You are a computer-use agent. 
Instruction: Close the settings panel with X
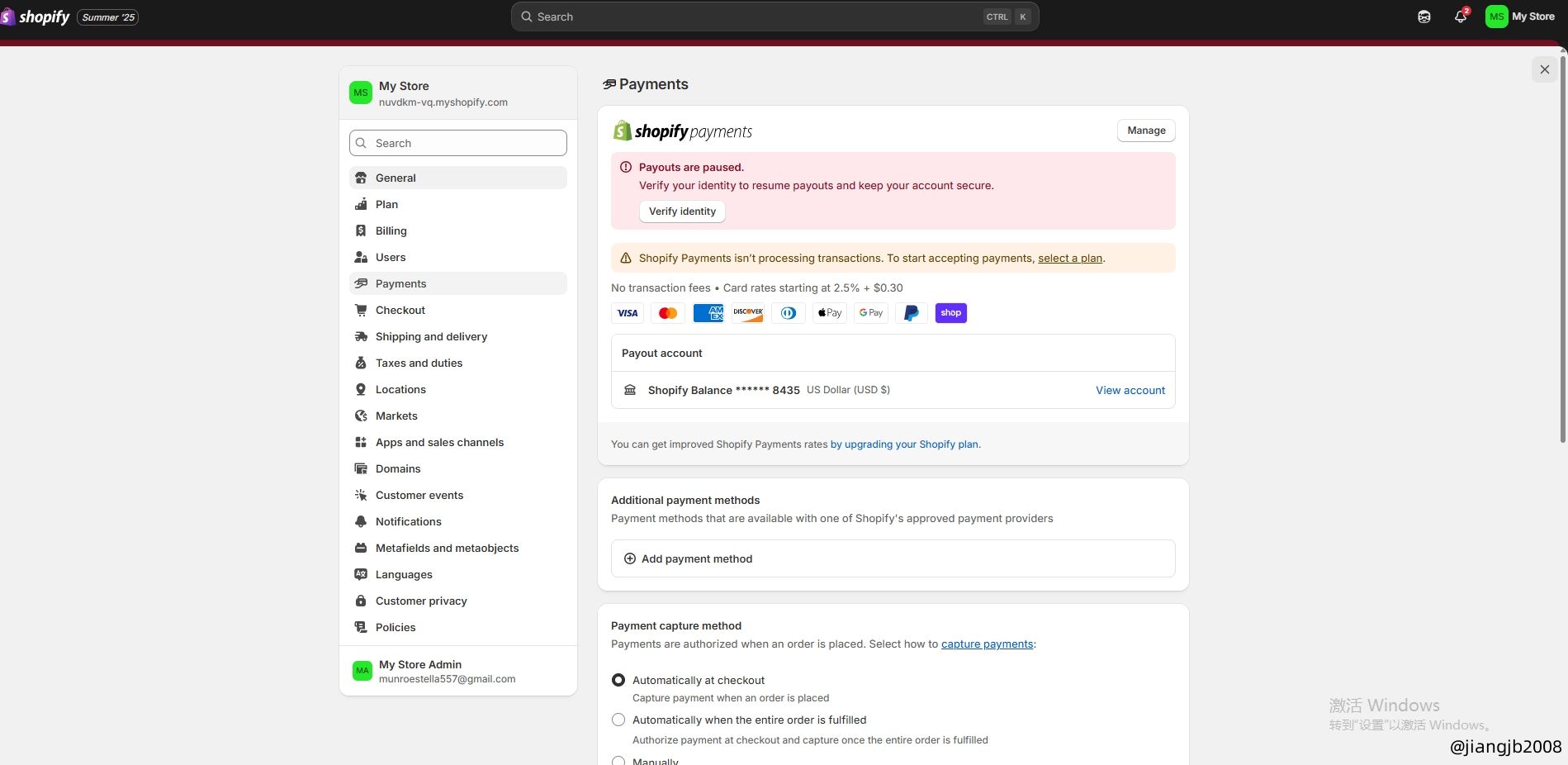(1544, 69)
